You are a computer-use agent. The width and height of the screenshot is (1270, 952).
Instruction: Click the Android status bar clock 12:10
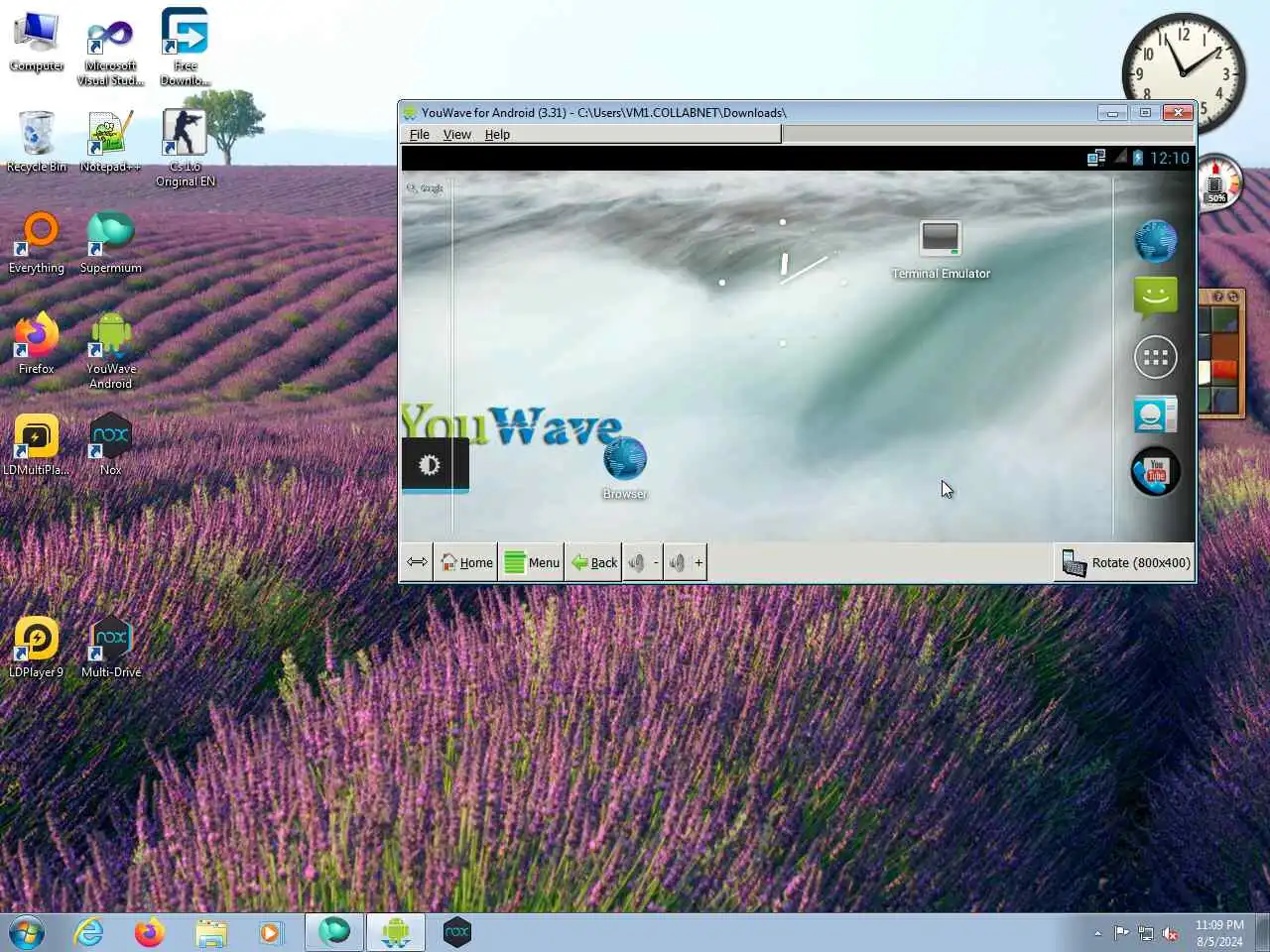[x=1169, y=158]
